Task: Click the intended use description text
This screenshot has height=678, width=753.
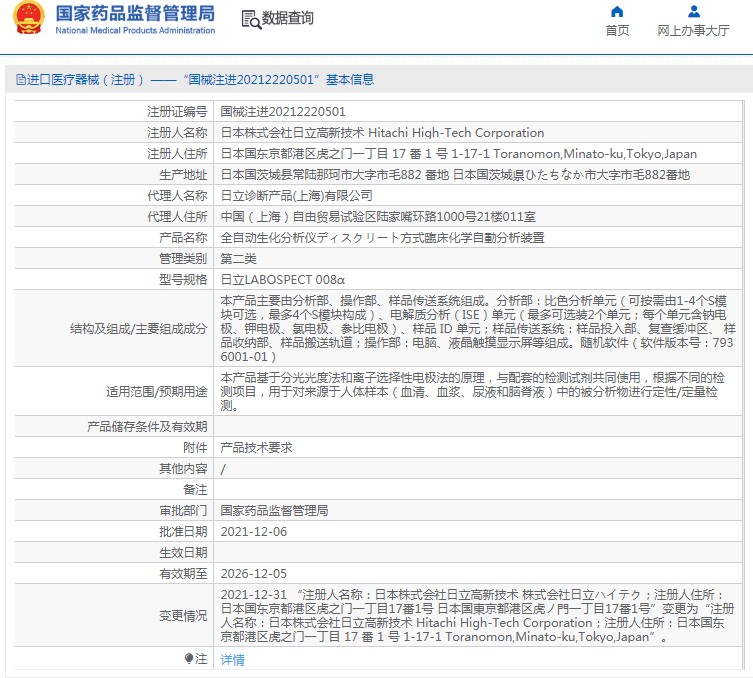Action: point(473,391)
